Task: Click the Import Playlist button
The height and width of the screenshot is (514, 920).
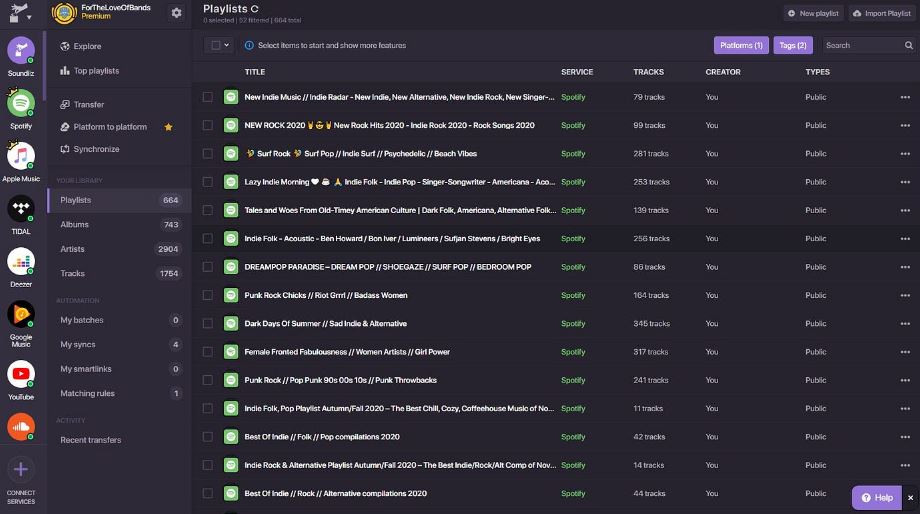Action: pos(882,13)
